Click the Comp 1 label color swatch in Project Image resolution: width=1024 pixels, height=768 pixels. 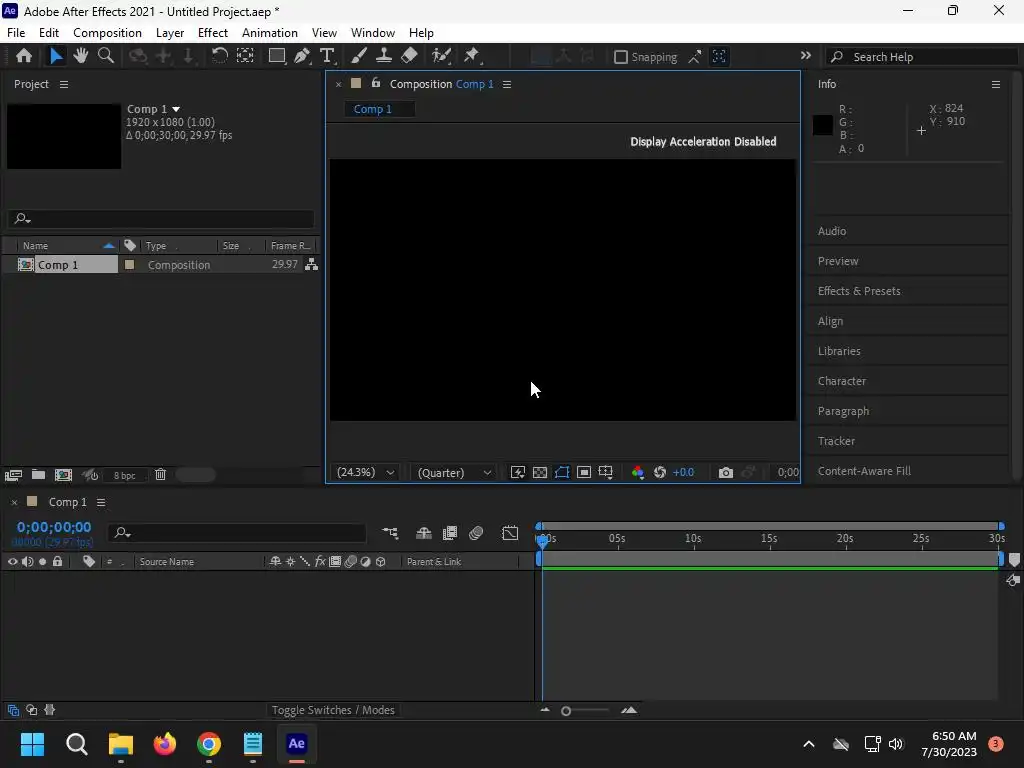(129, 264)
